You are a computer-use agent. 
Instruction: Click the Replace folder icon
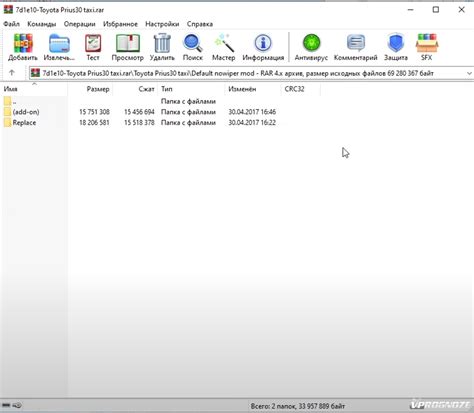pos(7,123)
